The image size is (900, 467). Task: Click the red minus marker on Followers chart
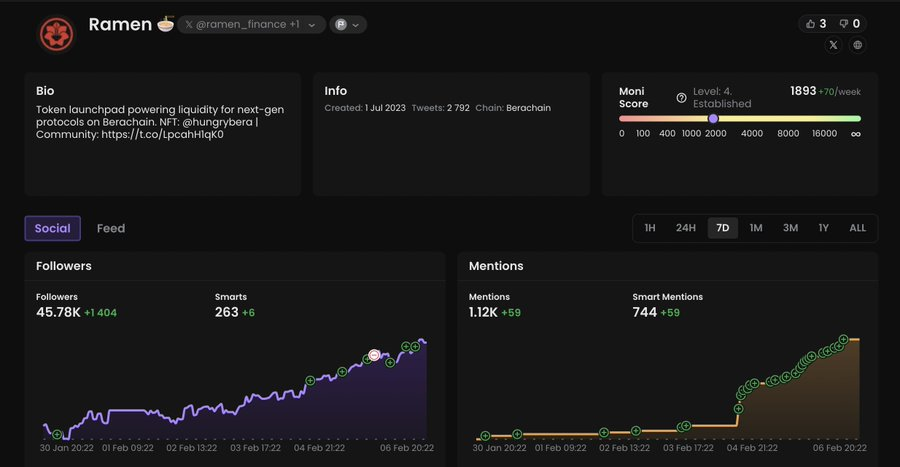click(375, 355)
